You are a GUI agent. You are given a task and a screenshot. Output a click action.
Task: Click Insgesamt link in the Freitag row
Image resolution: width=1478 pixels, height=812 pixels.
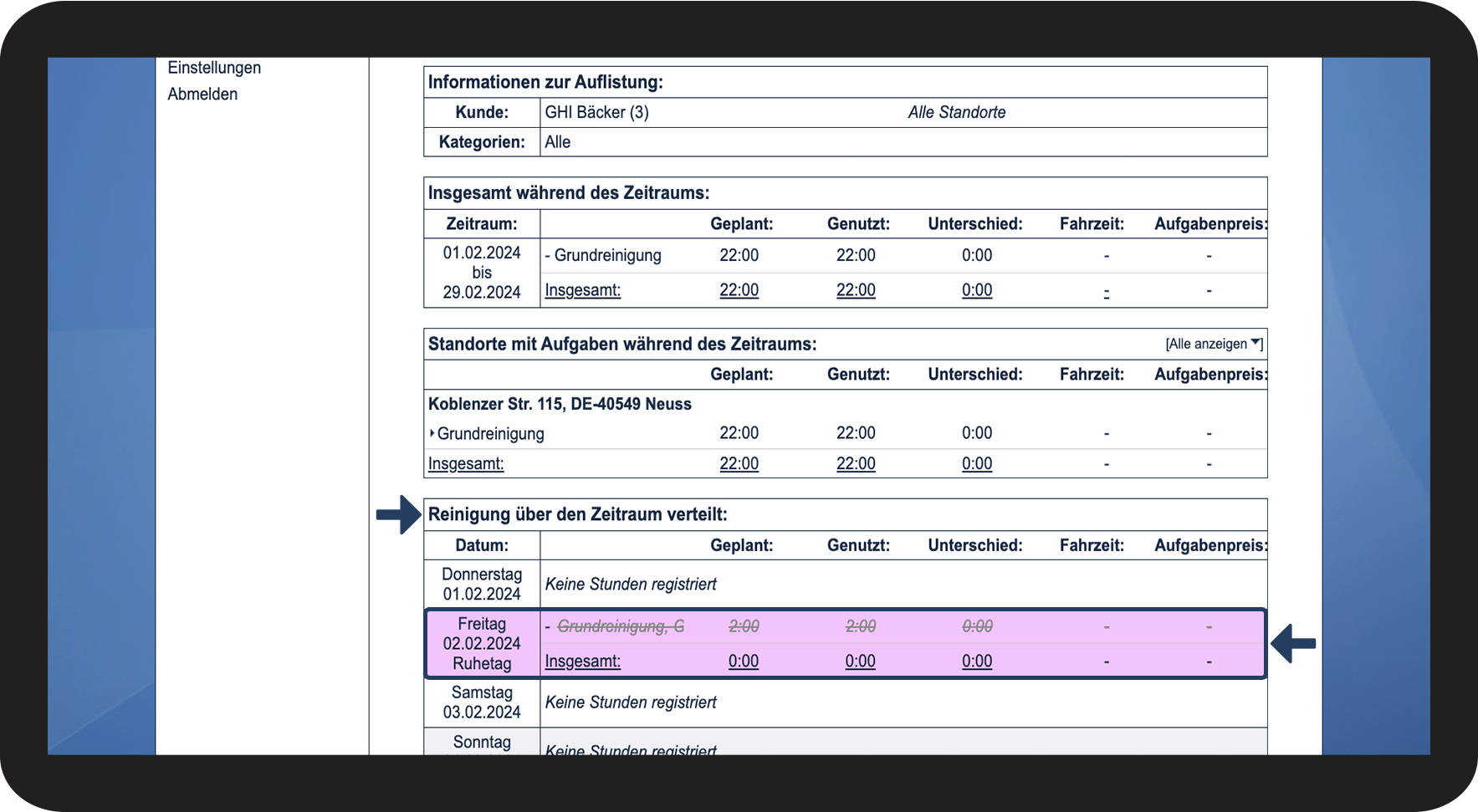coord(582,661)
